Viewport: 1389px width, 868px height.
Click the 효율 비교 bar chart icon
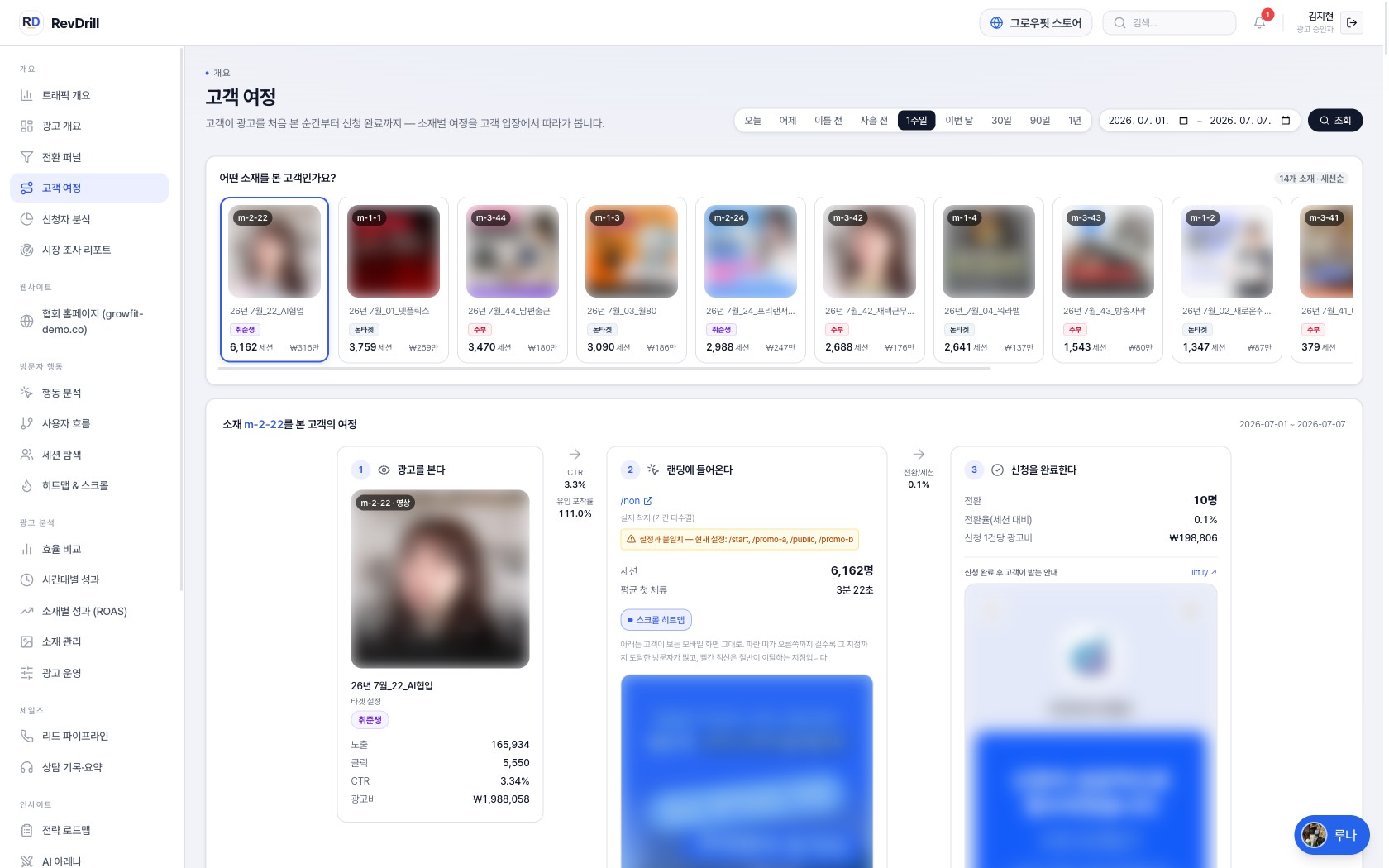(x=26, y=549)
